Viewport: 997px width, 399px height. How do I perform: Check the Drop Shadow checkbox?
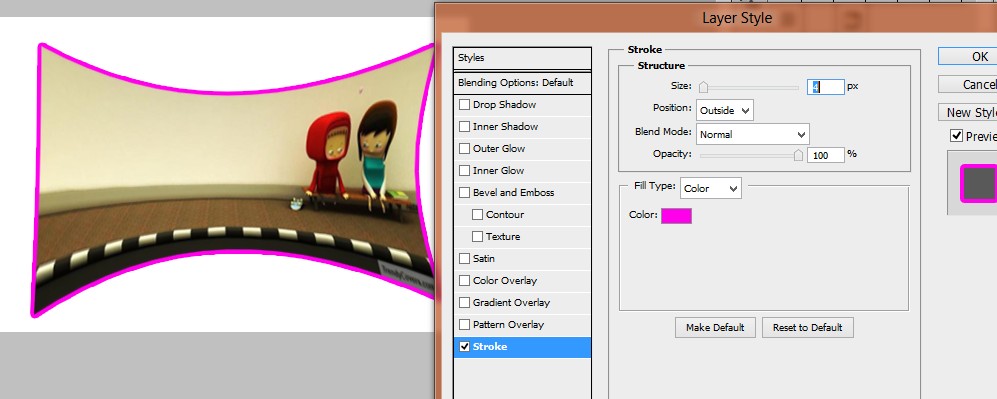click(x=464, y=105)
